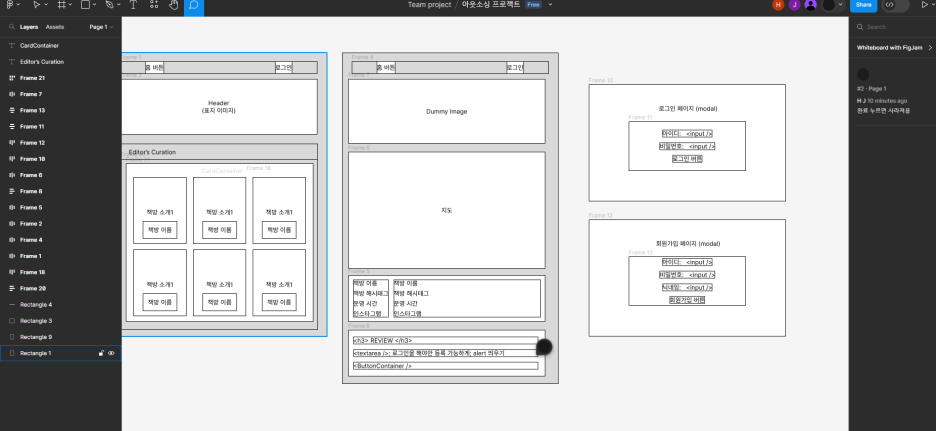936x431 pixels.
Task: Select the Rectangle shape tool
Action: click(85, 5)
